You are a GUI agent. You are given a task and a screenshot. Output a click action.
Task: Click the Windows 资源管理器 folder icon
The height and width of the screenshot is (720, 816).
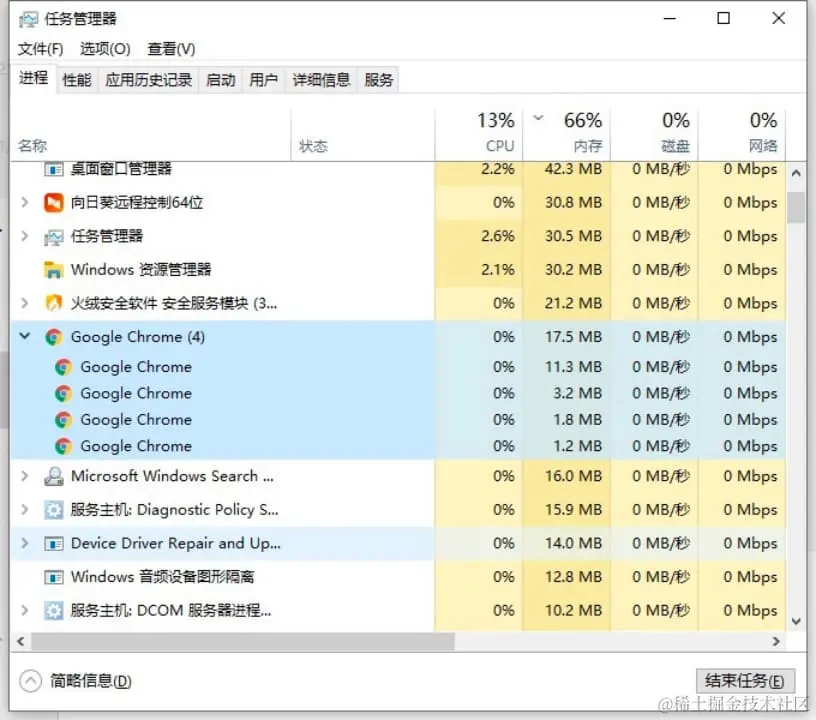[54, 269]
